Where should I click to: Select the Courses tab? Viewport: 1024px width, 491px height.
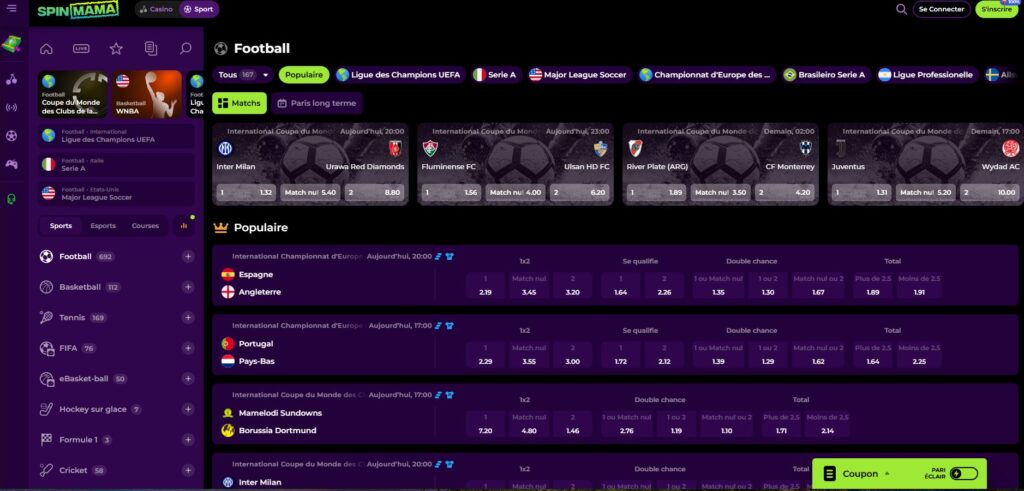(145, 226)
